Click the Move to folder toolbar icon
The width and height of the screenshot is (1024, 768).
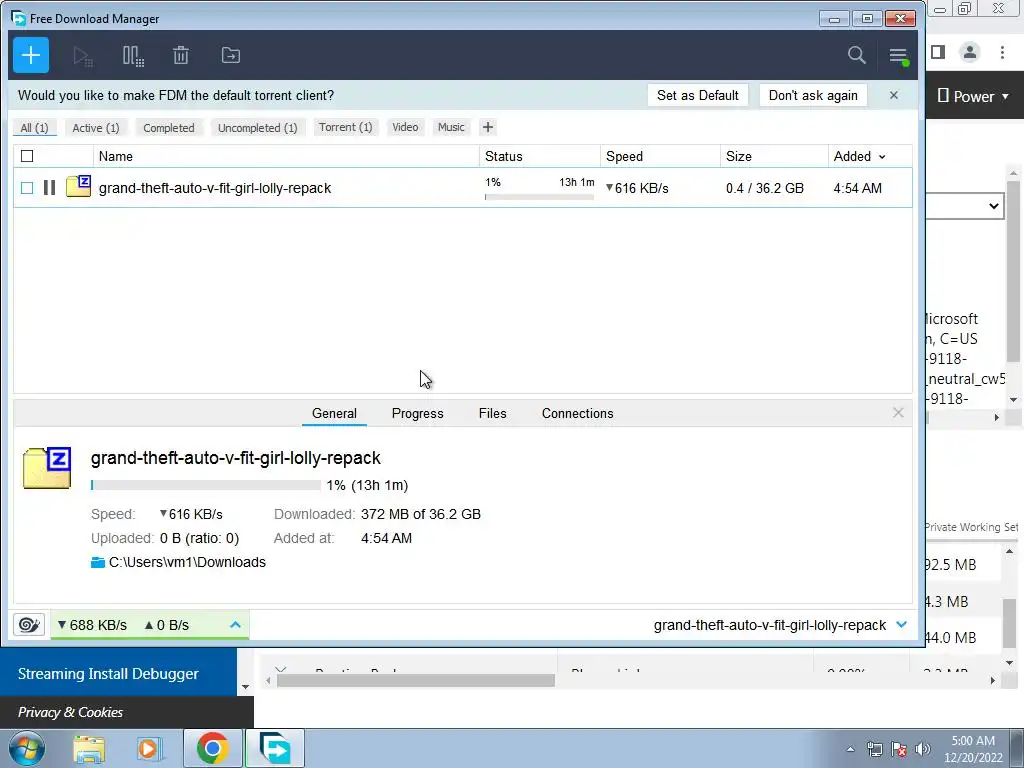(x=231, y=56)
